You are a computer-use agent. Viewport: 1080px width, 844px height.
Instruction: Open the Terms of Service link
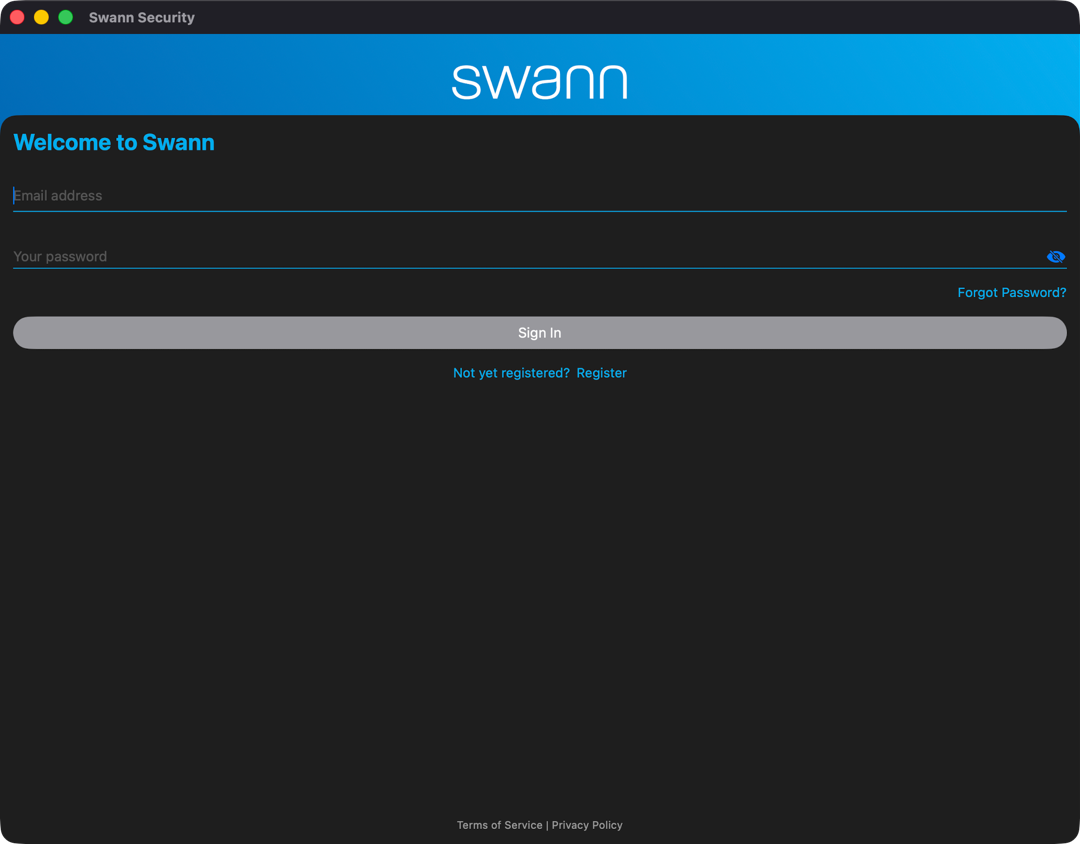[499, 825]
